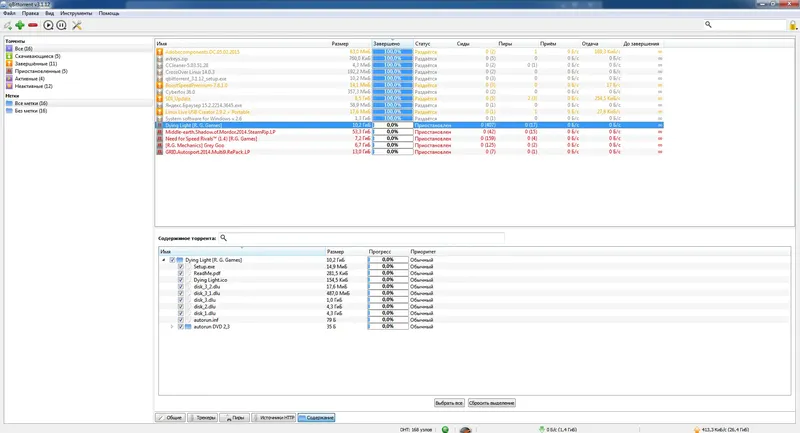Switch to the Общие tab

pos(170,417)
